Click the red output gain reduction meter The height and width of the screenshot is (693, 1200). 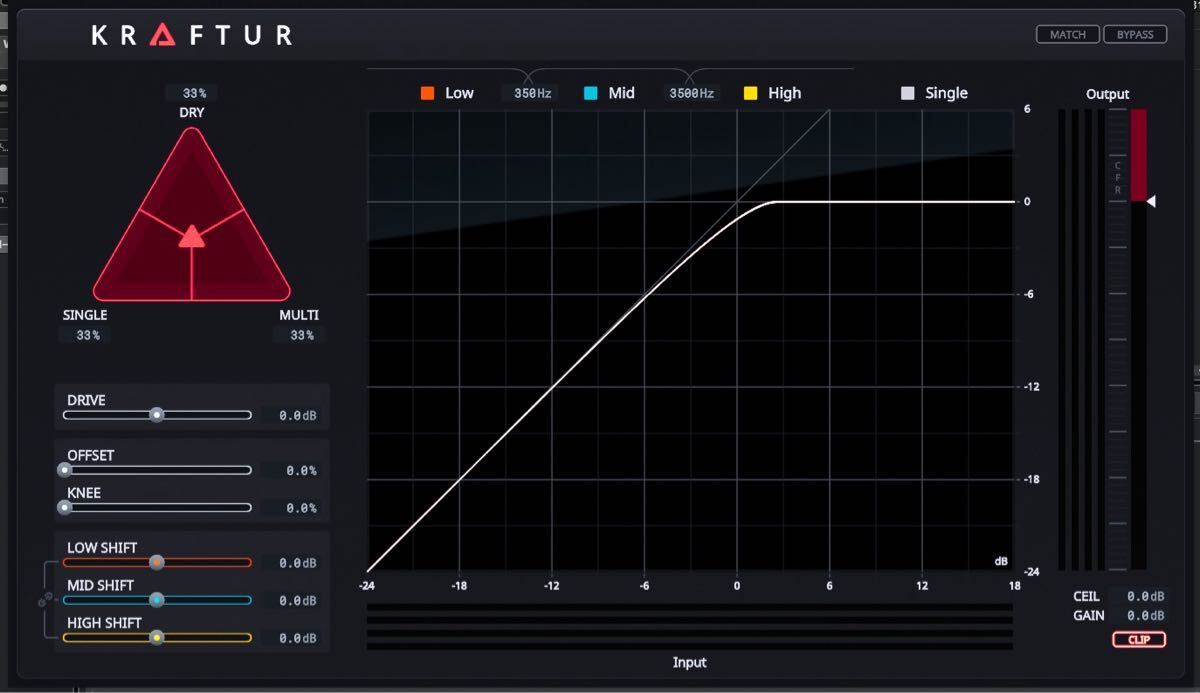1139,155
